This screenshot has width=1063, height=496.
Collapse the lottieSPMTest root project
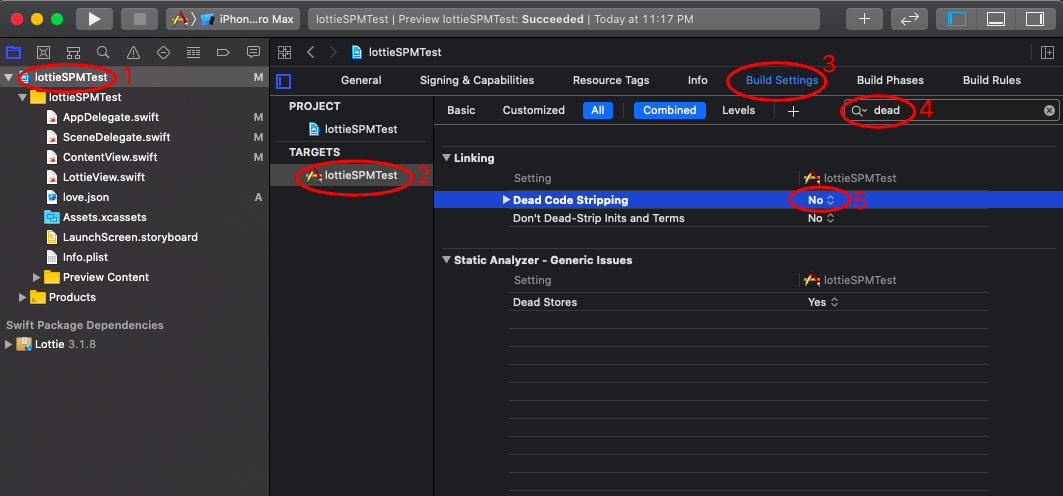(8, 77)
